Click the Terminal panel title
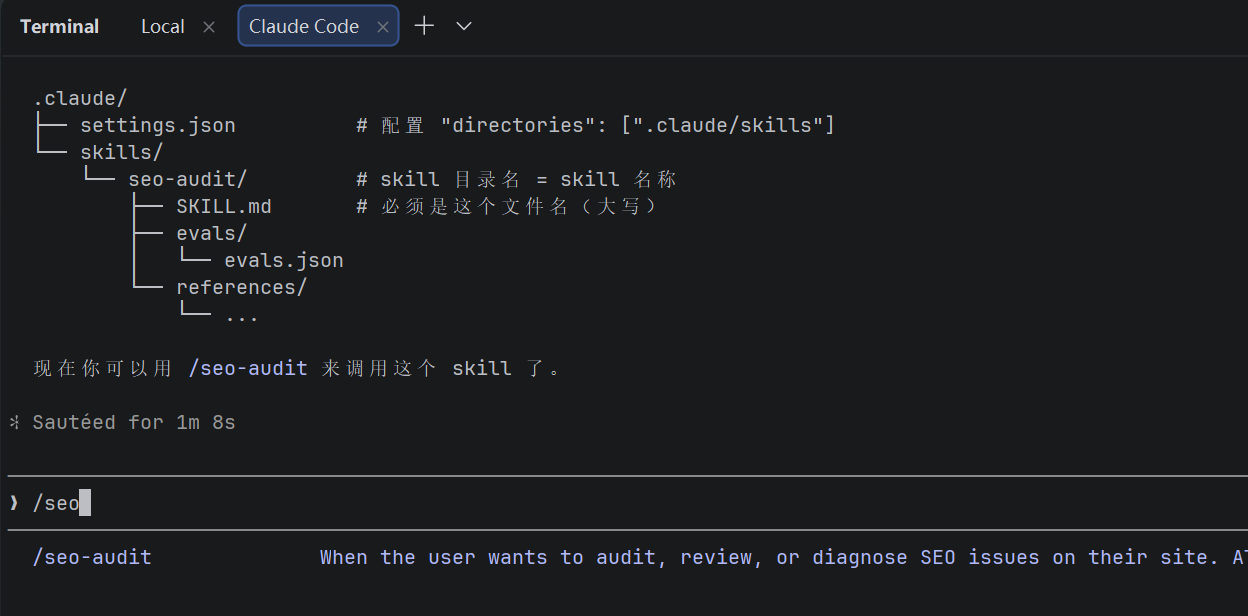 (x=59, y=27)
